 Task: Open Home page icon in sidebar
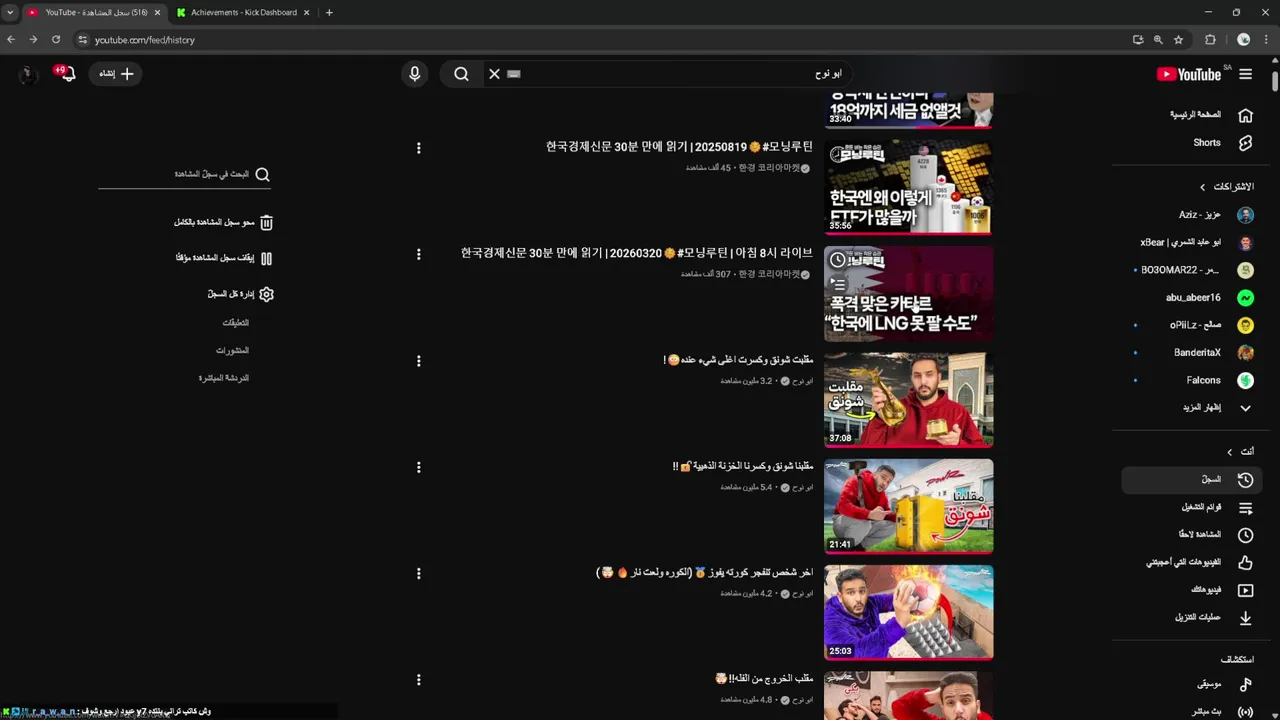coord(1245,115)
